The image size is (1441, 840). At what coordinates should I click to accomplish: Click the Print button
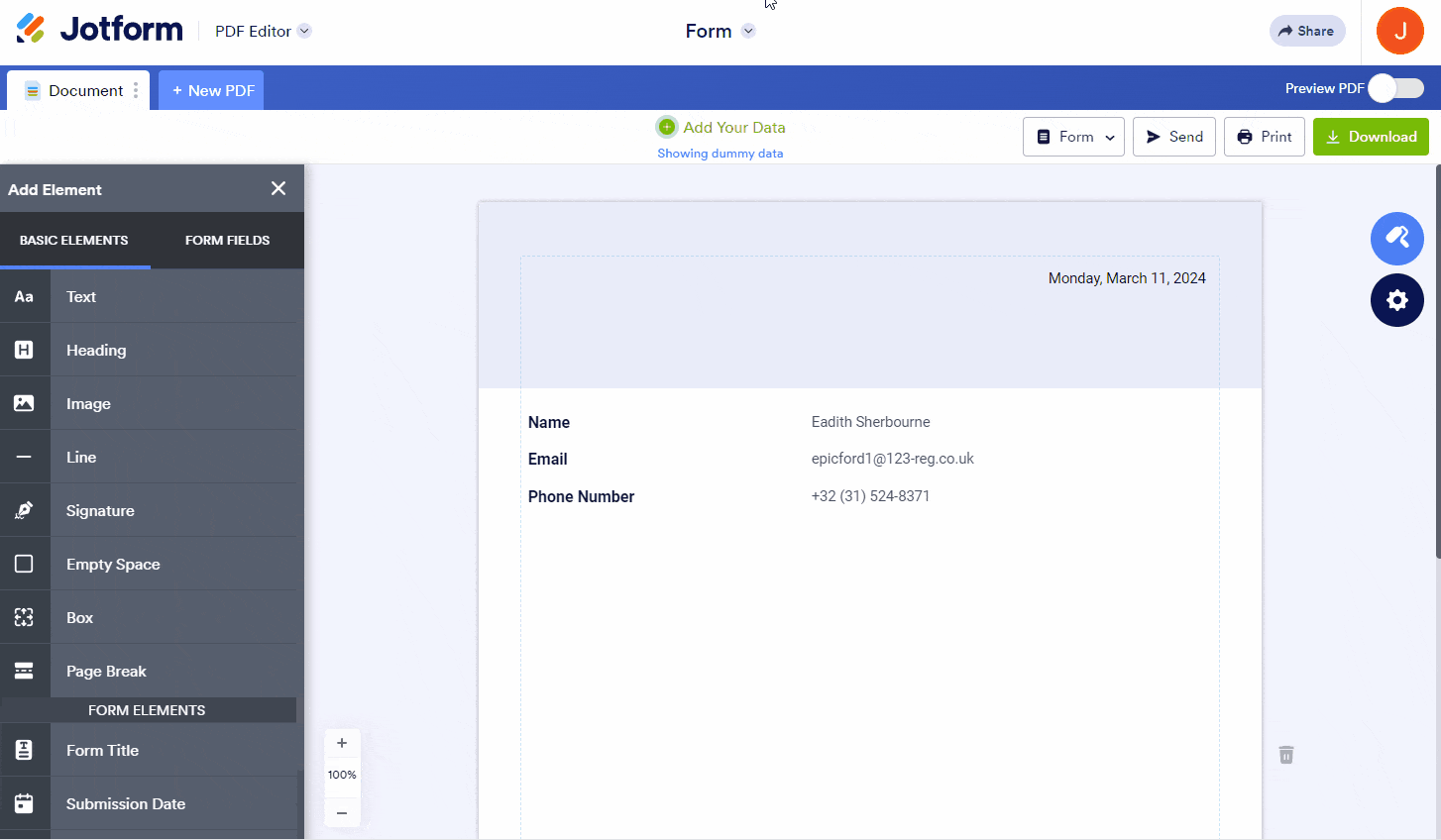pyautogui.click(x=1265, y=137)
